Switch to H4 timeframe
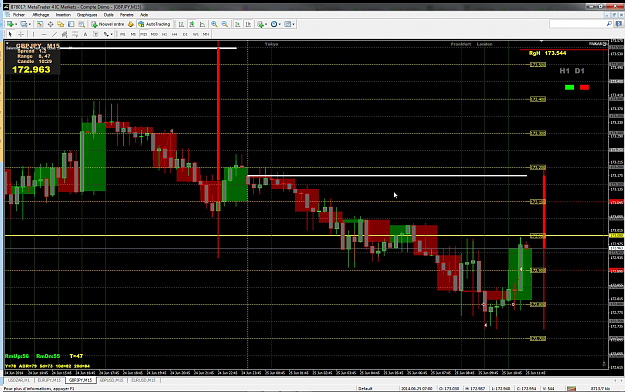 (x=175, y=34)
